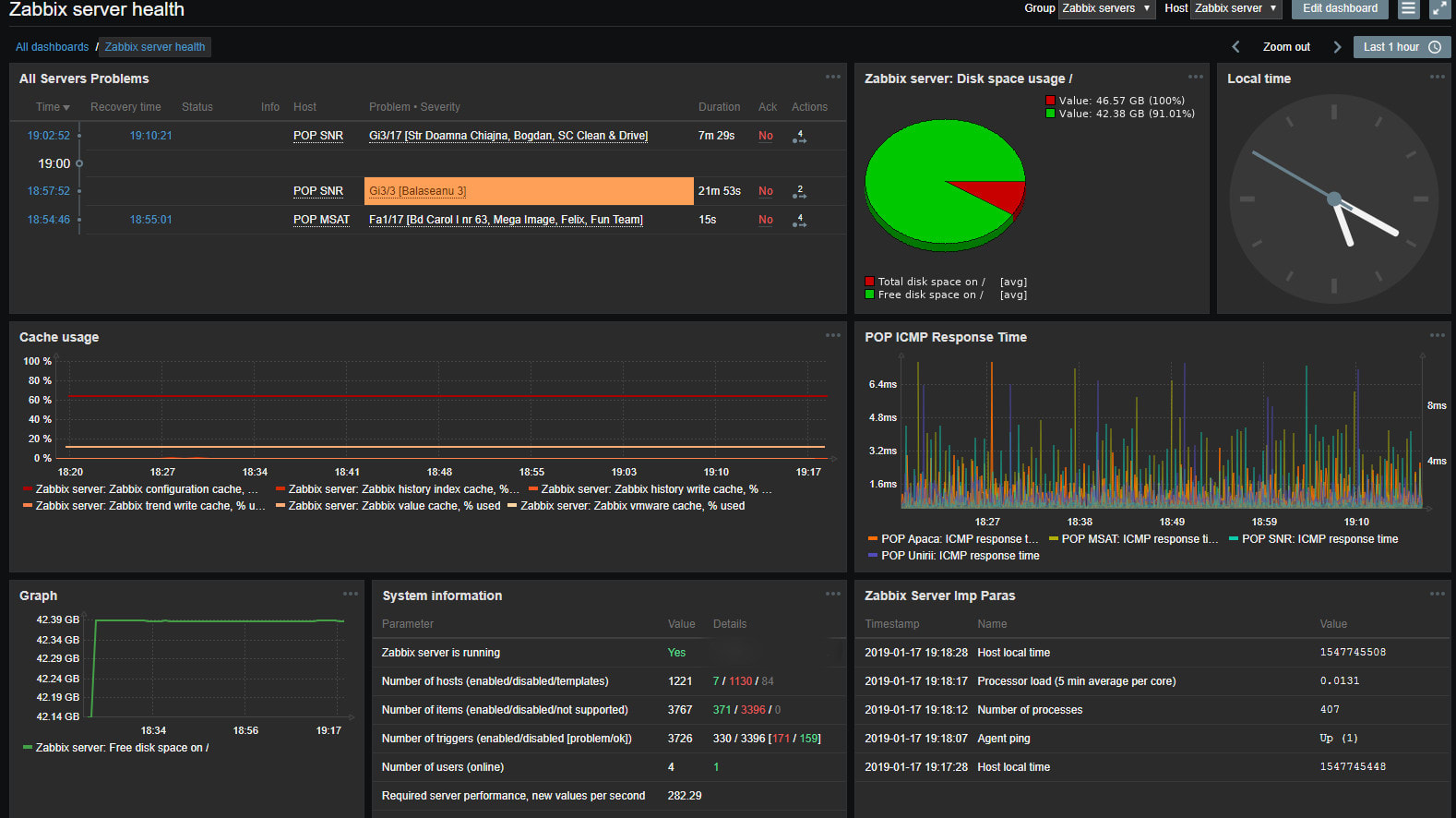The width and height of the screenshot is (1456, 818).
Task: Select the Zabbix server health breadcrumb
Action: pyautogui.click(x=155, y=47)
